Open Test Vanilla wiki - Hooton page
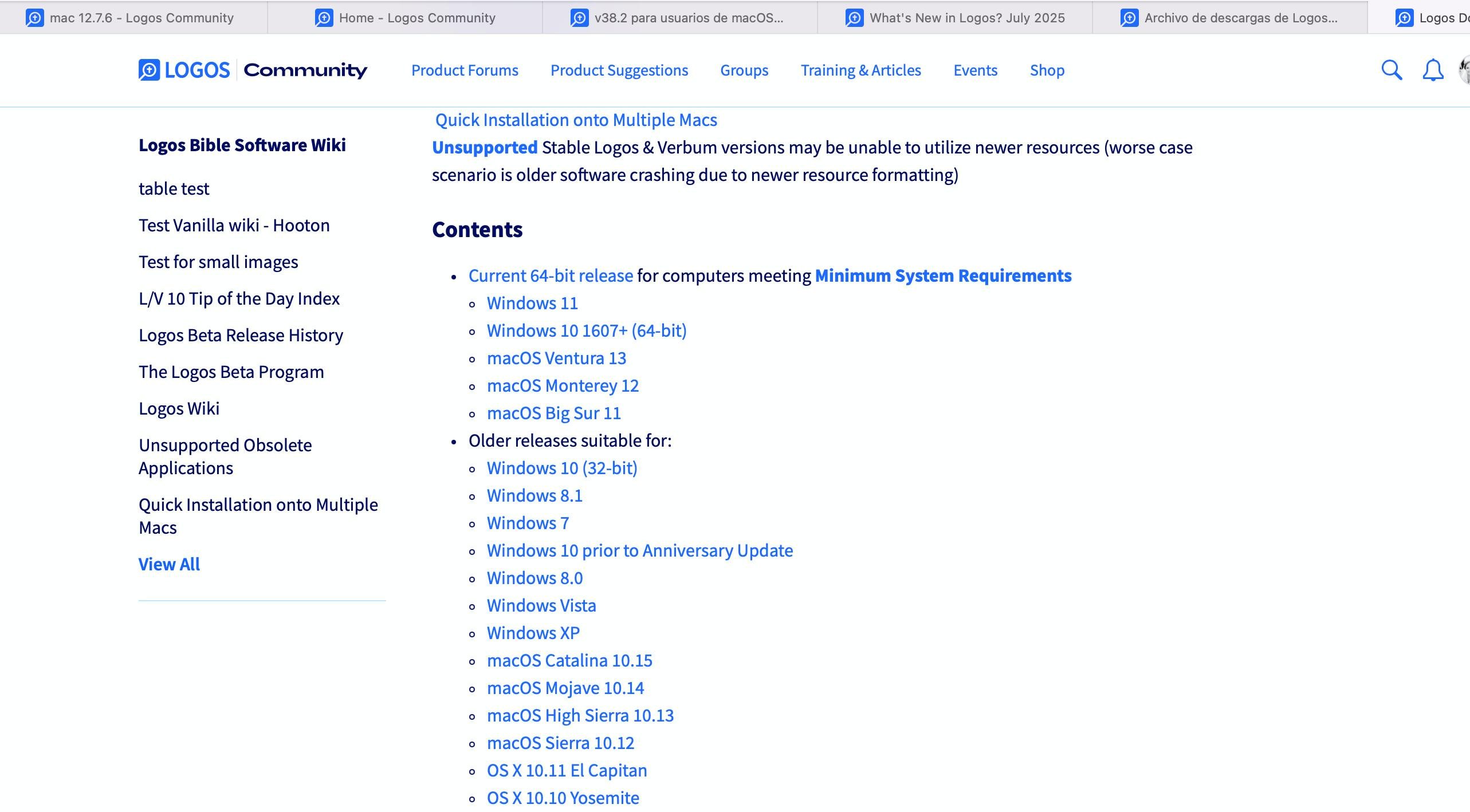This screenshot has width=1470, height=812. click(x=234, y=225)
